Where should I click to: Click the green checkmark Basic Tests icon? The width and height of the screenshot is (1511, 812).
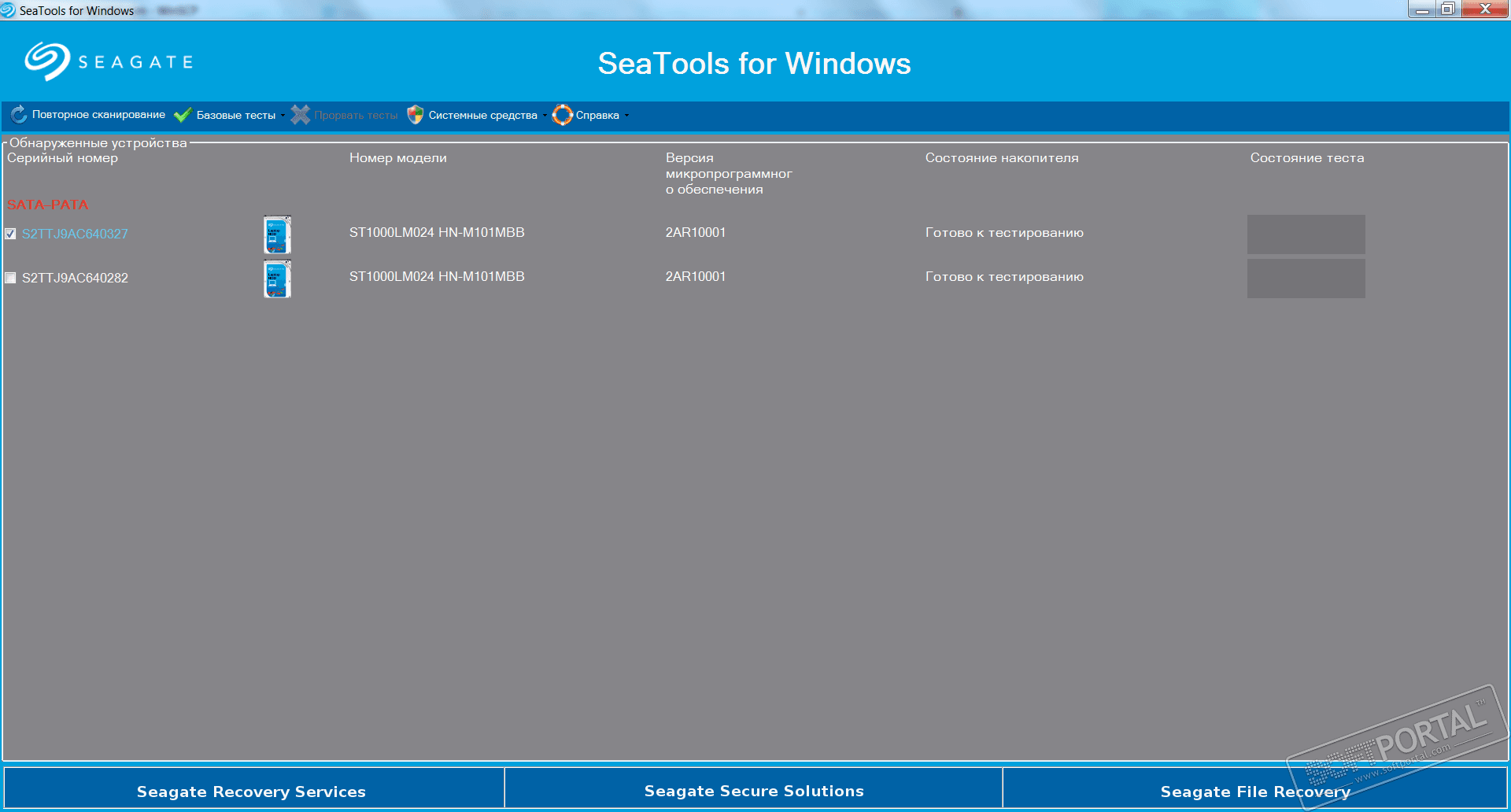[183, 115]
